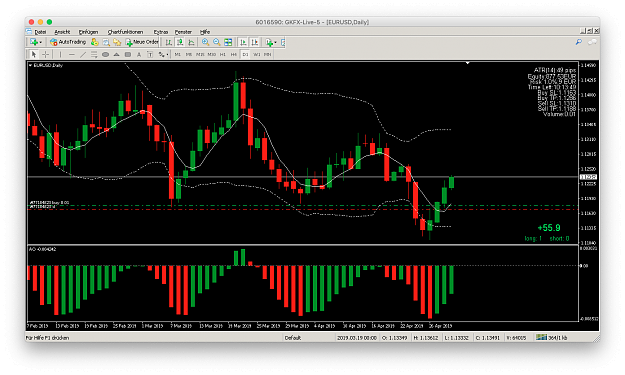625x375 pixels.
Task: Open the Chartfunktionen menu
Action: pyautogui.click(x=125, y=32)
